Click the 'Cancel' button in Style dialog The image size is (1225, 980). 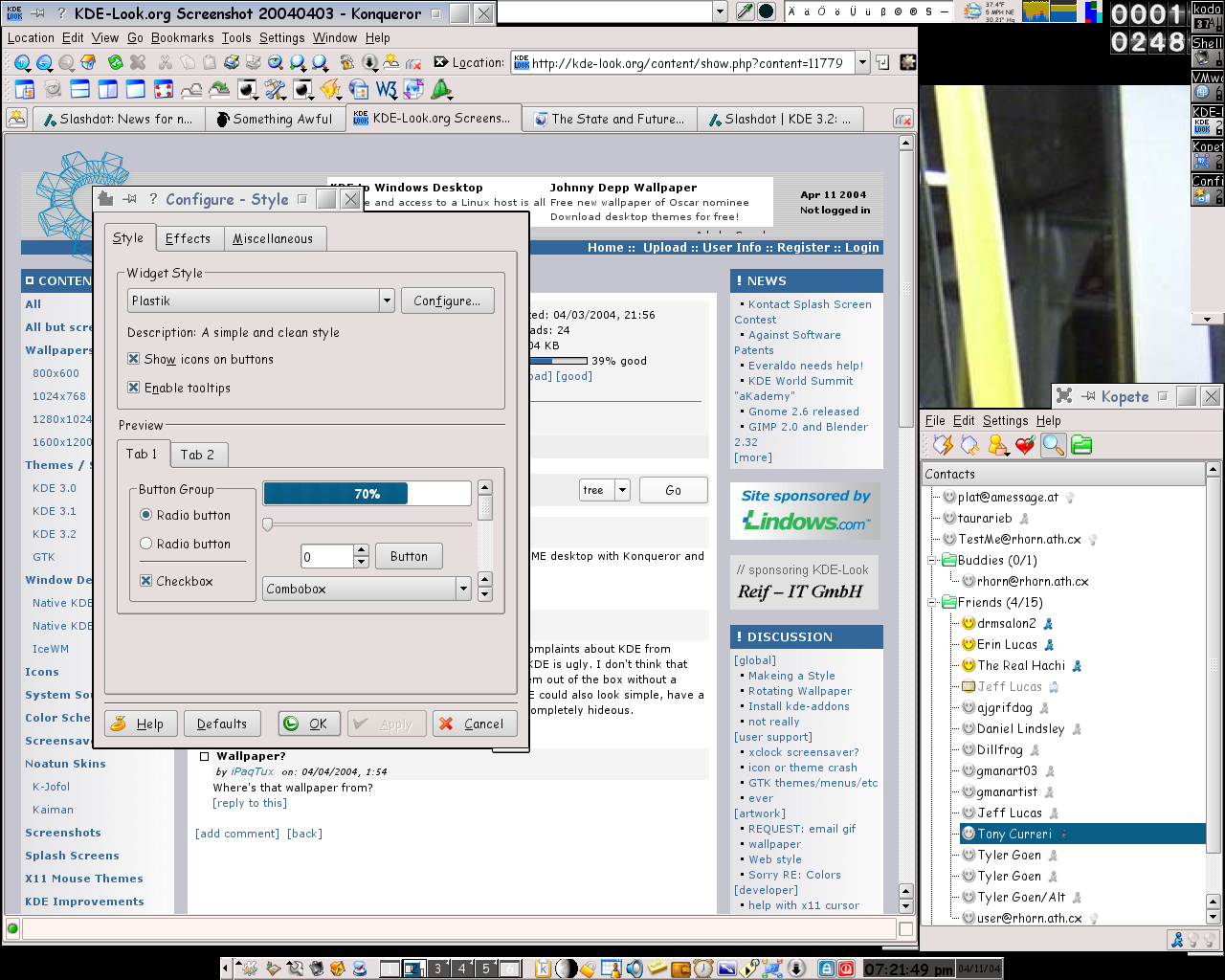(474, 724)
